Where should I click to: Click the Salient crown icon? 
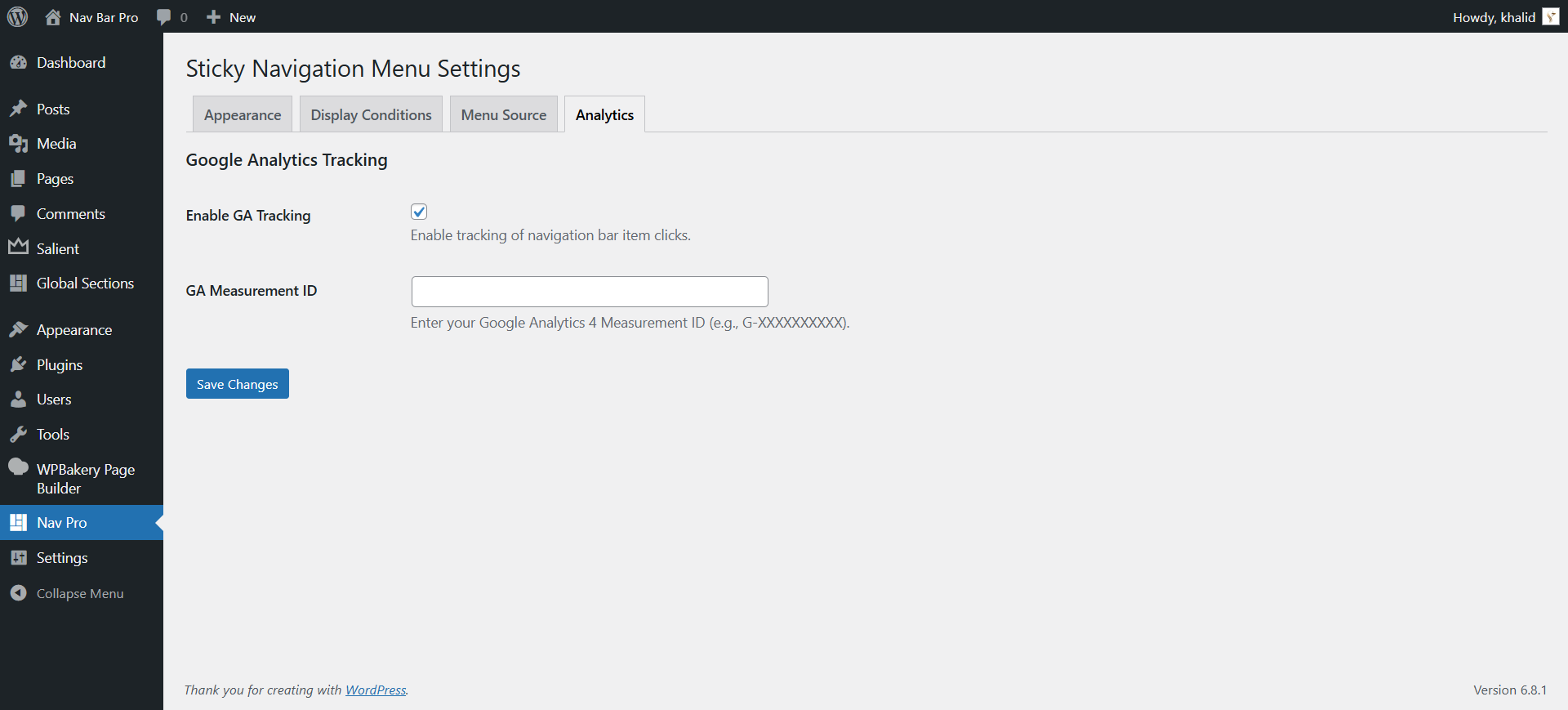pos(18,247)
